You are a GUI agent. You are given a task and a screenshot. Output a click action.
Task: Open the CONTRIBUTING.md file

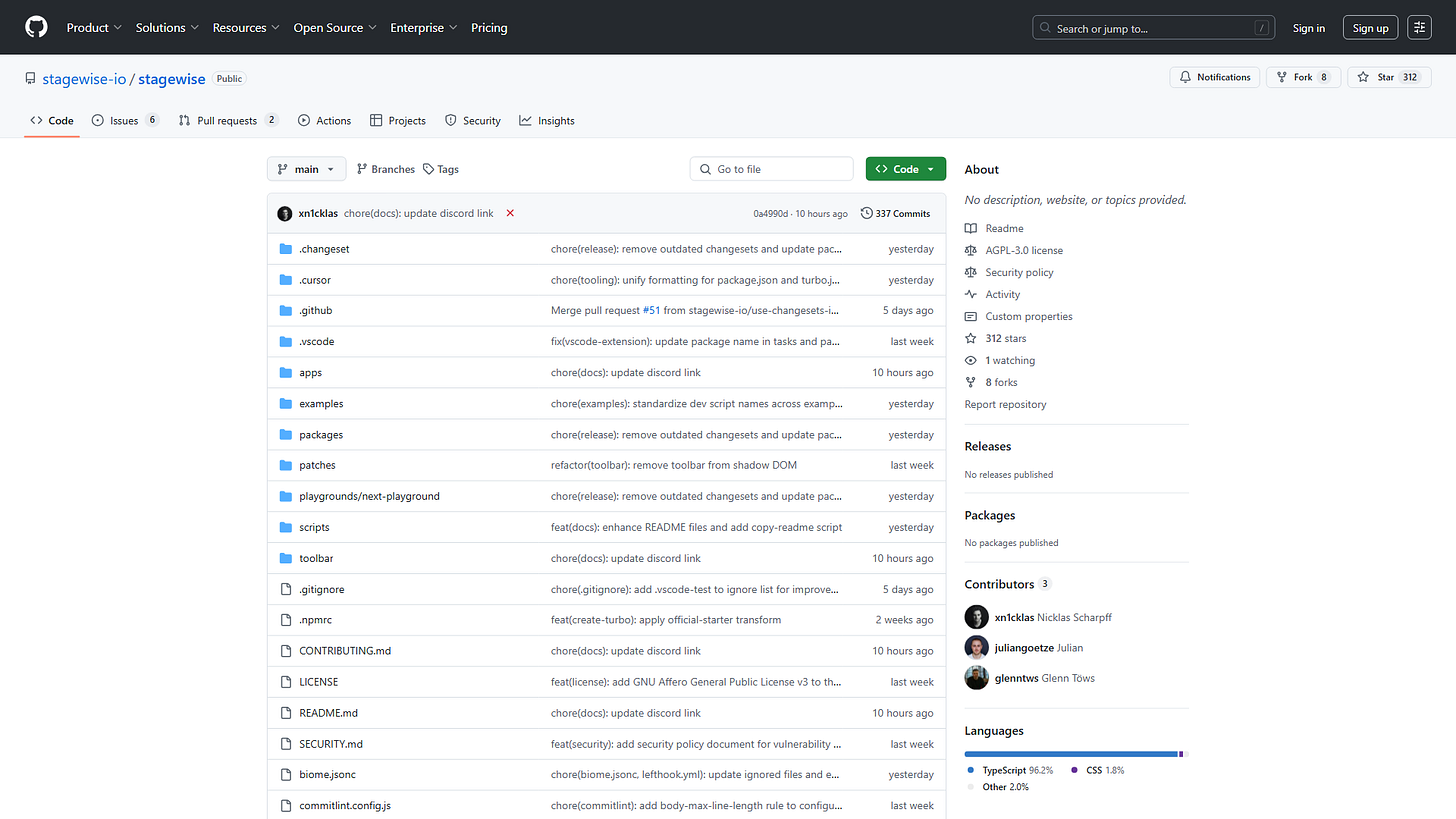(x=345, y=651)
